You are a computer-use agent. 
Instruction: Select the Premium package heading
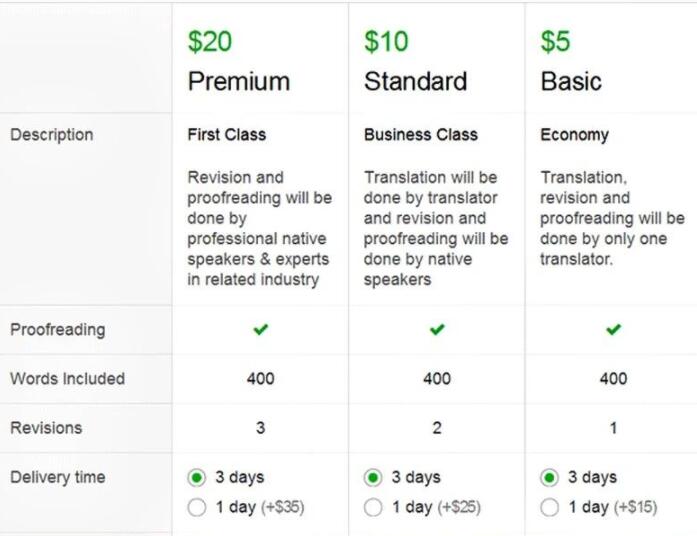pyautogui.click(x=239, y=81)
